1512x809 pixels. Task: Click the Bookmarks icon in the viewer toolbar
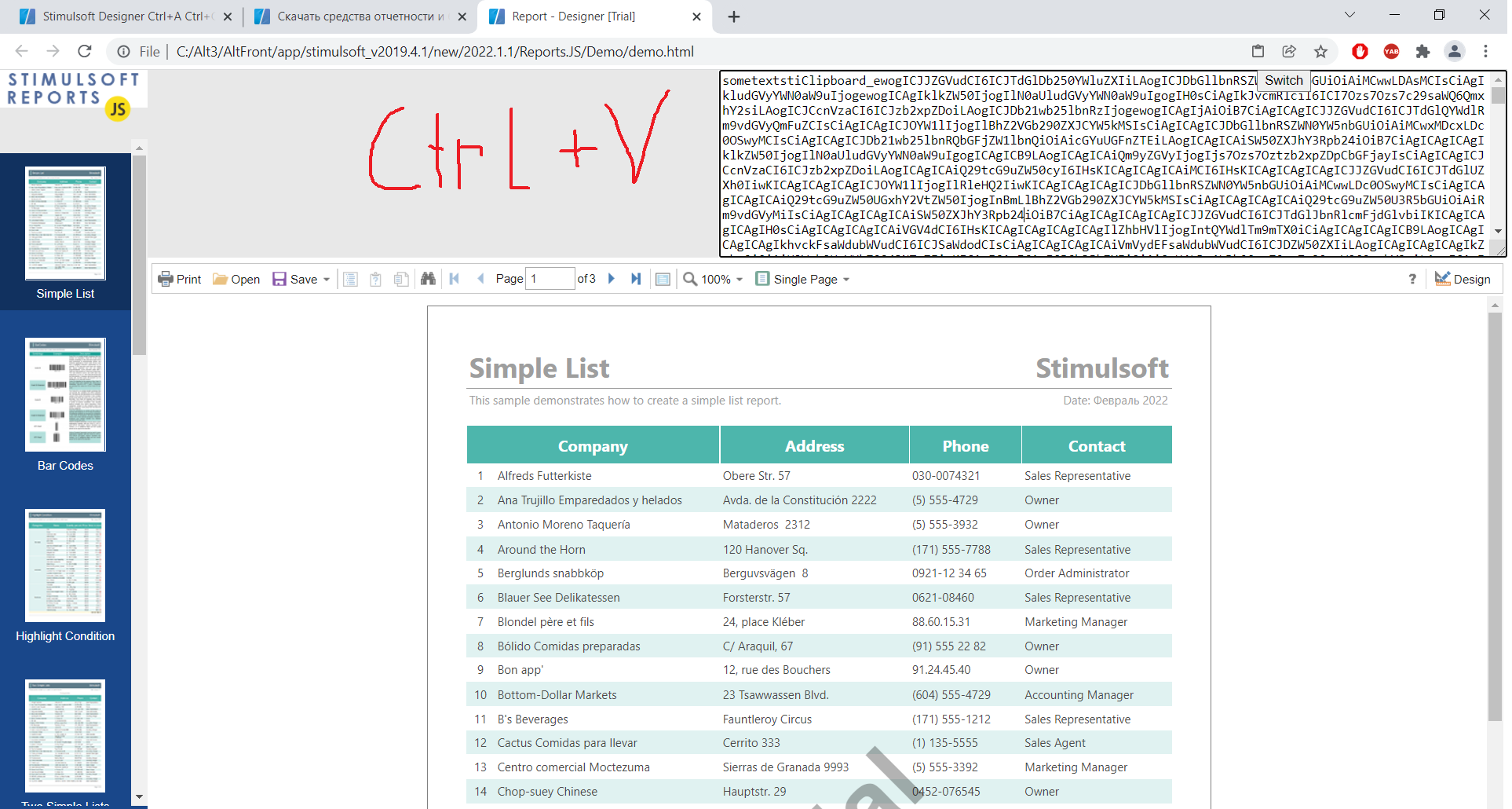point(351,279)
